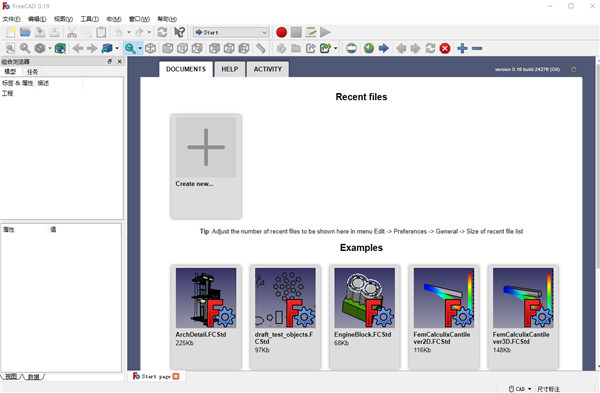Screen dimensions: 600x393
Task: Open the 工具 (Tools) menu
Action: tap(90, 19)
